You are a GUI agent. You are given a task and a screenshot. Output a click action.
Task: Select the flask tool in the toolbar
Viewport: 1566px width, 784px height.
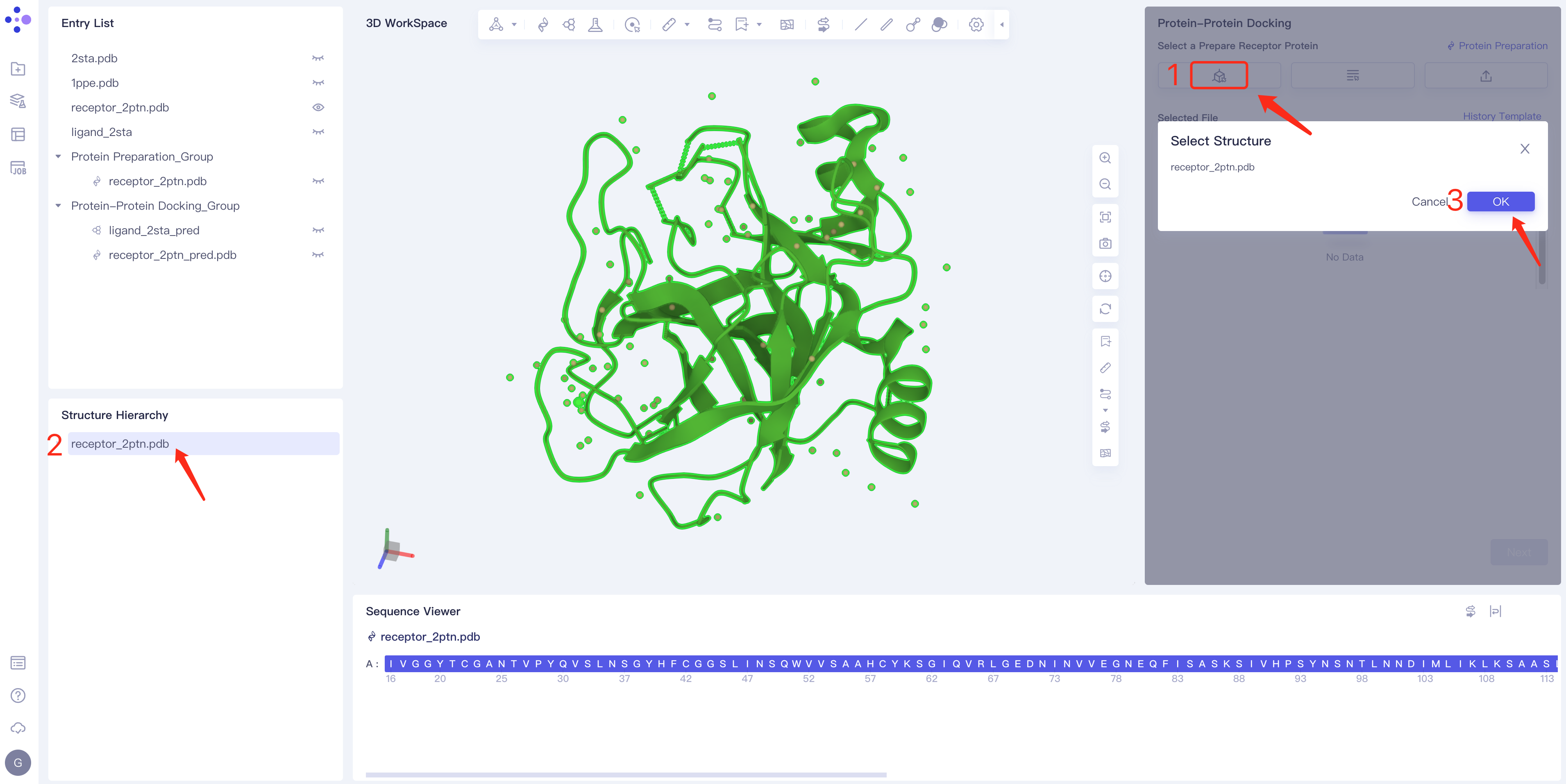[595, 25]
